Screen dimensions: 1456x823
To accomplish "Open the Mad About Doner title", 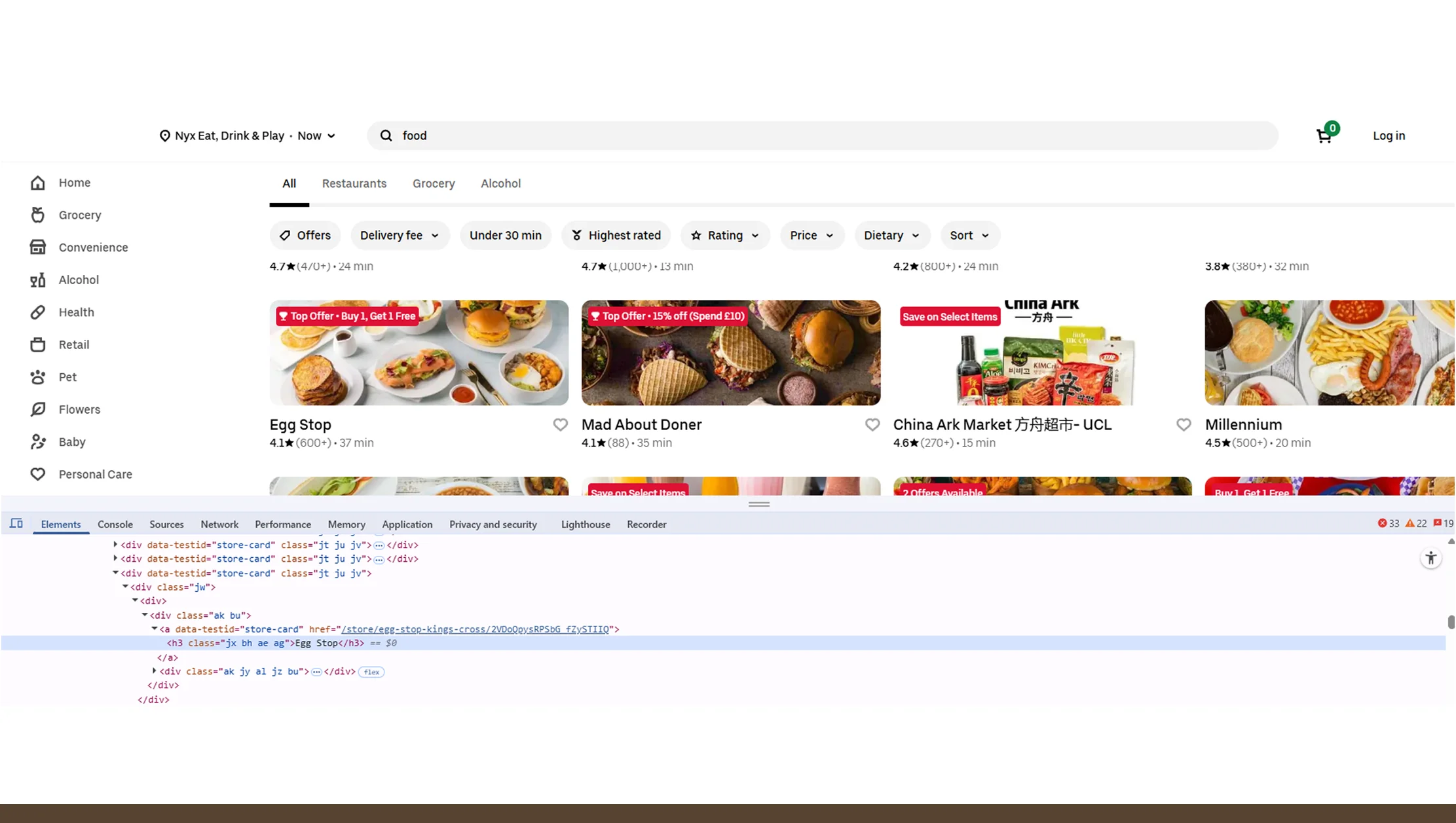I will pyautogui.click(x=641, y=425).
